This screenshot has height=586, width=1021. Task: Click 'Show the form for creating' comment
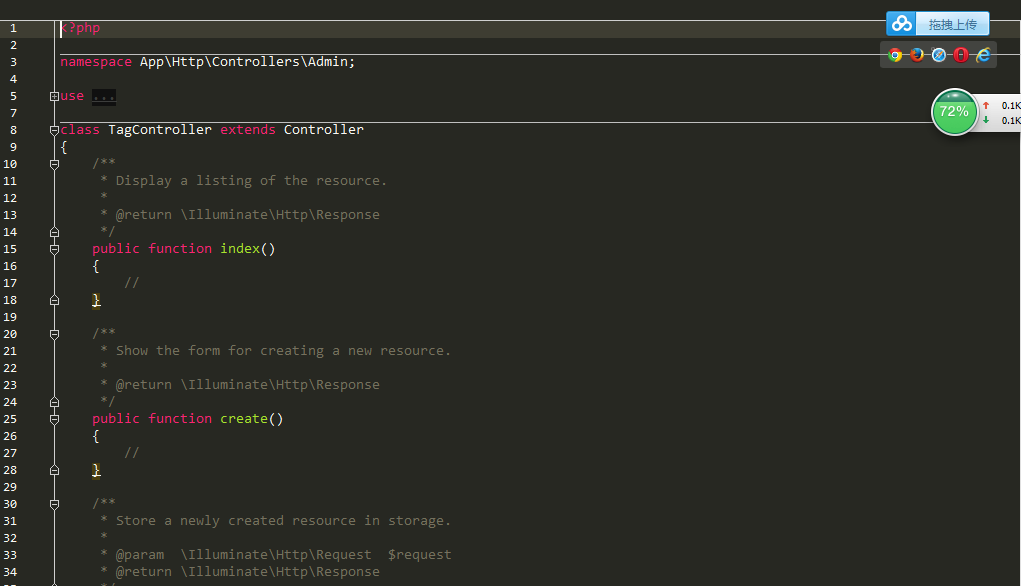219,351
